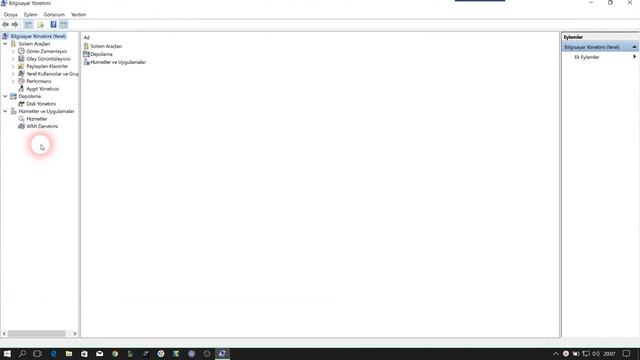Expand the Yerel Kullanıcılar node arrow

[x=13, y=74]
